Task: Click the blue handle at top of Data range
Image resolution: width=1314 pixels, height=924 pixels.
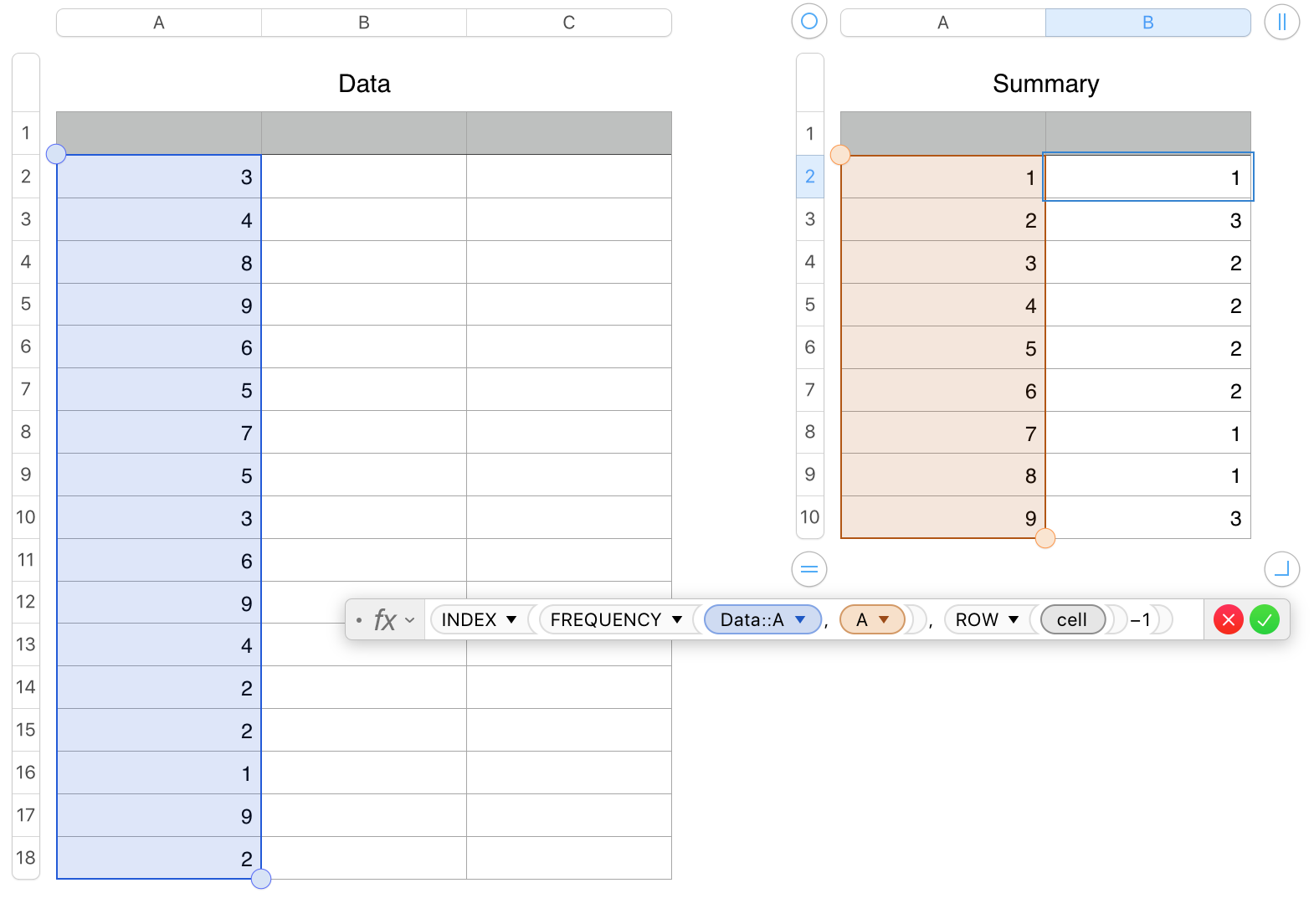Action: pos(56,154)
